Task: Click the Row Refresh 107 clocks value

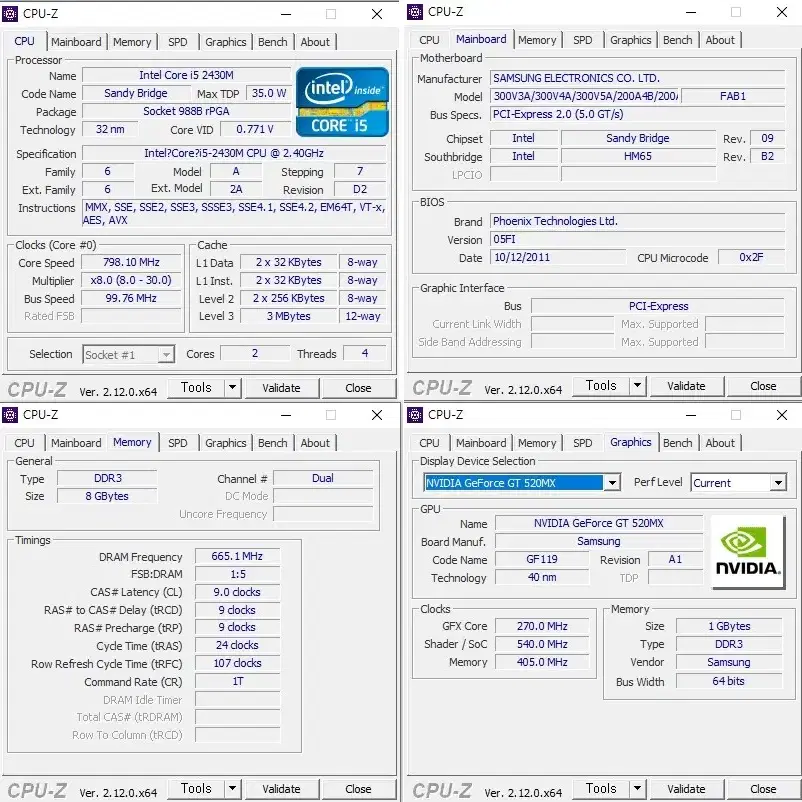Action: tap(237, 663)
